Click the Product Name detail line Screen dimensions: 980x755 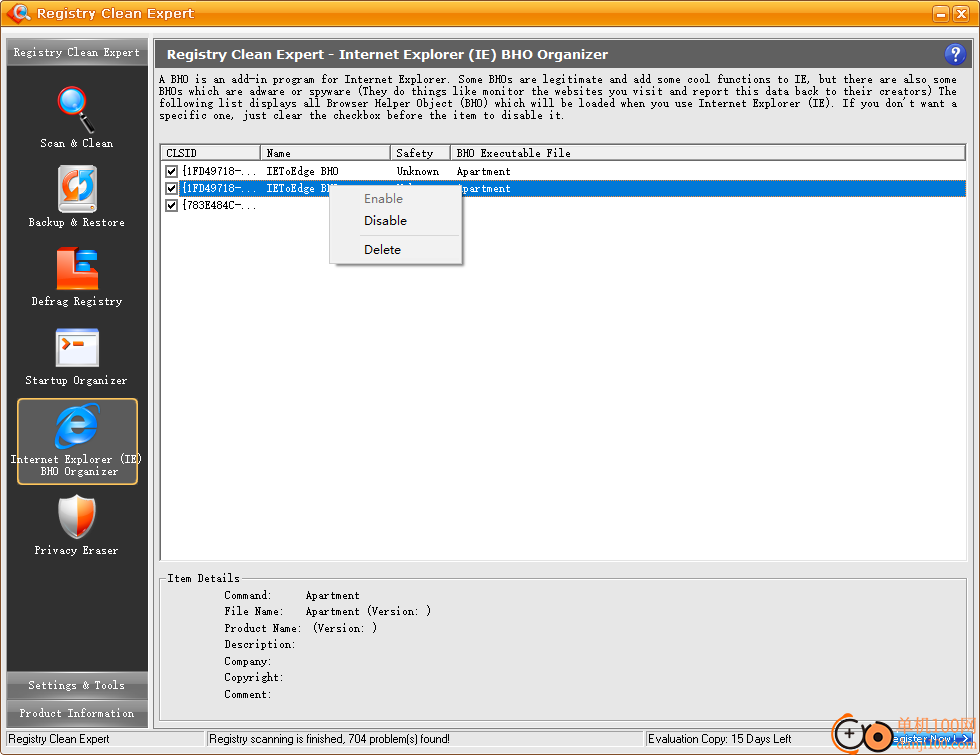click(x=301, y=628)
